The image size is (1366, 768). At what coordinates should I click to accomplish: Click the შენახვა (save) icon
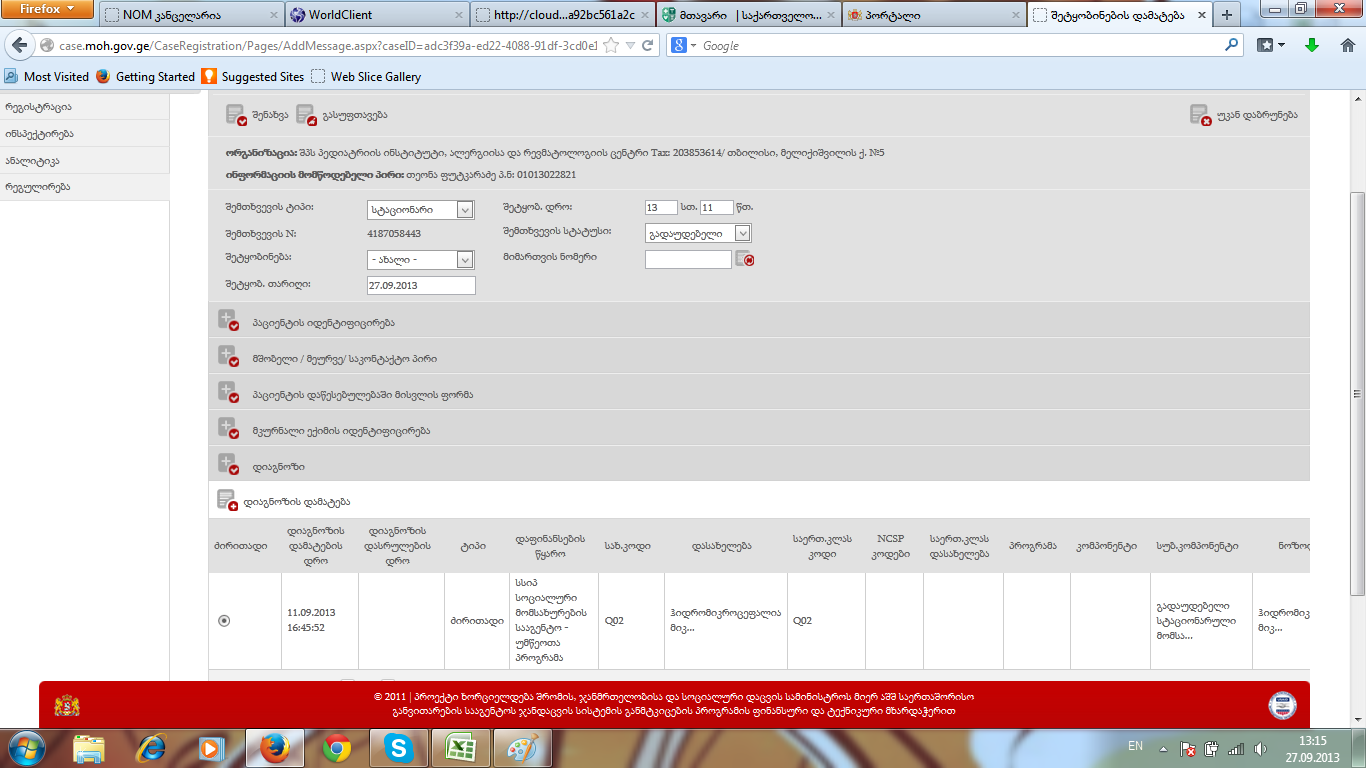[x=235, y=115]
